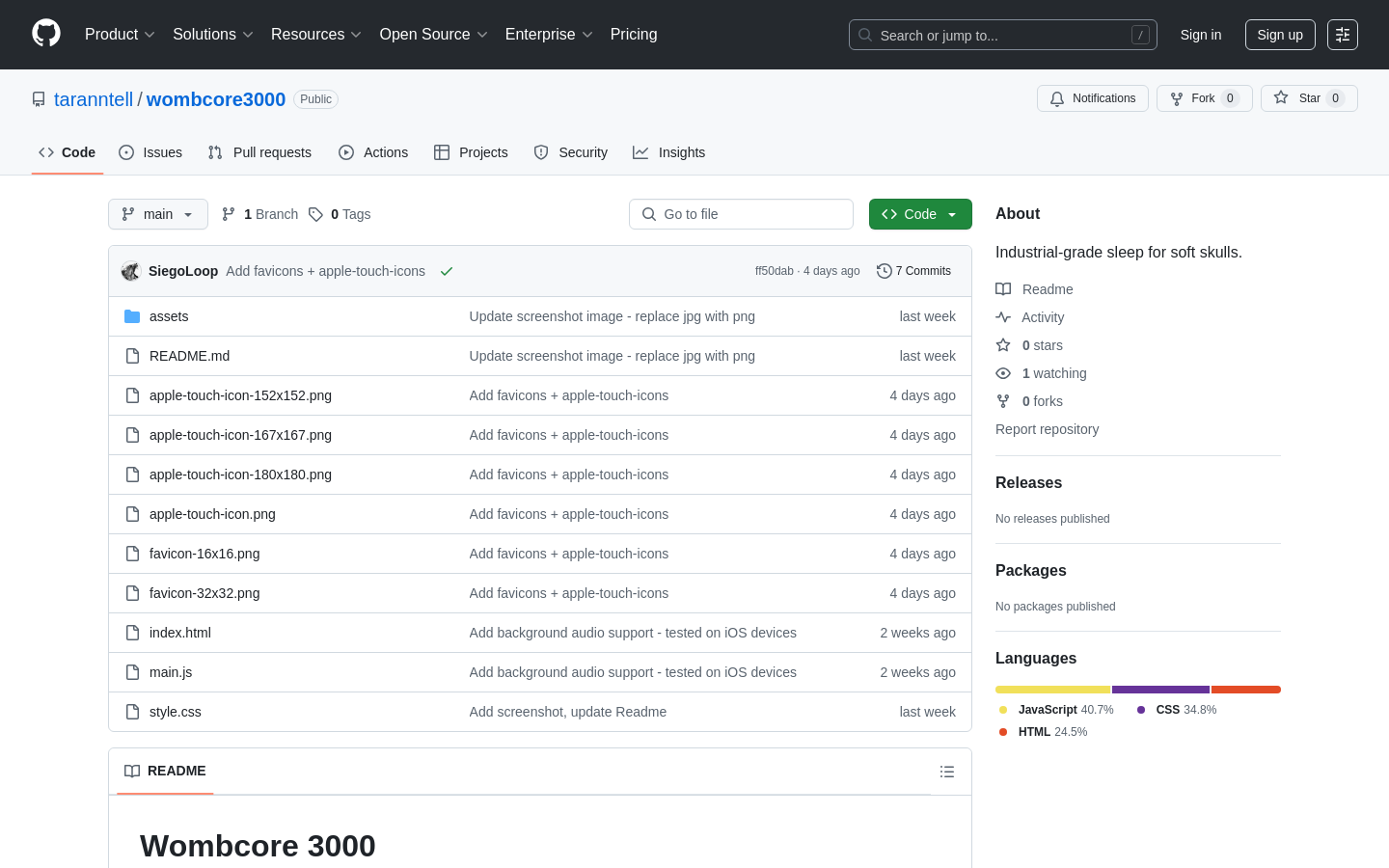This screenshot has width=1389, height=868.
Task: Click the file icon beside favicon-16x16.png
Action: click(132, 554)
